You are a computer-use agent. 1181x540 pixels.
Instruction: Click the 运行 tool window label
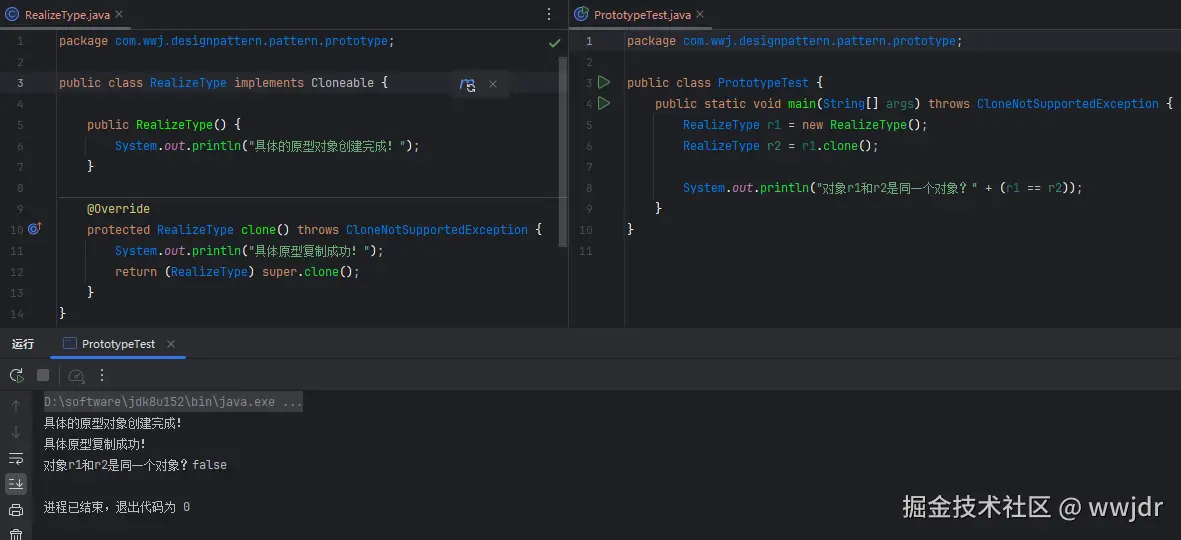[x=23, y=344]
